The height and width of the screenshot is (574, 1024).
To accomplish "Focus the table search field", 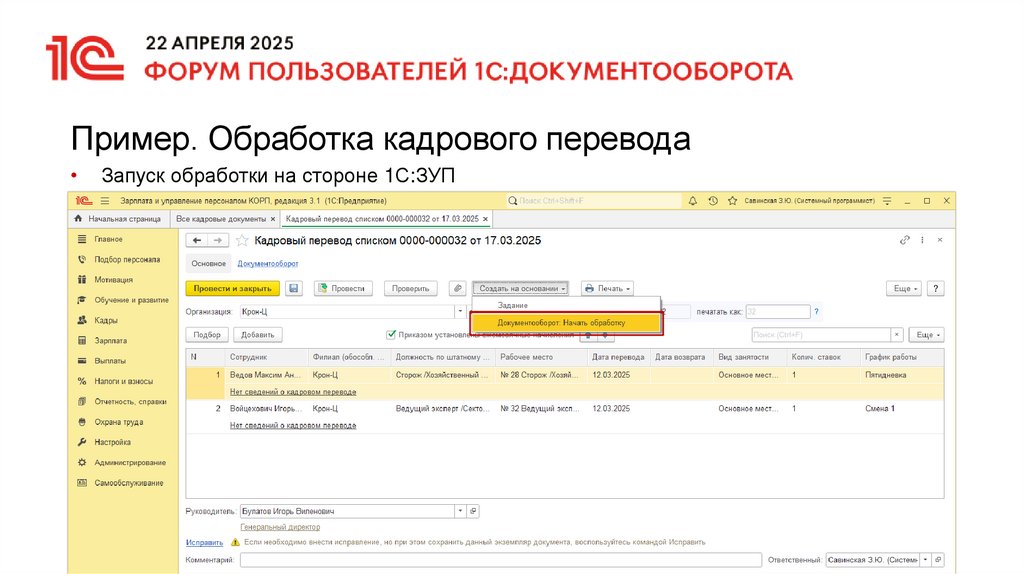I will [821, 334].
